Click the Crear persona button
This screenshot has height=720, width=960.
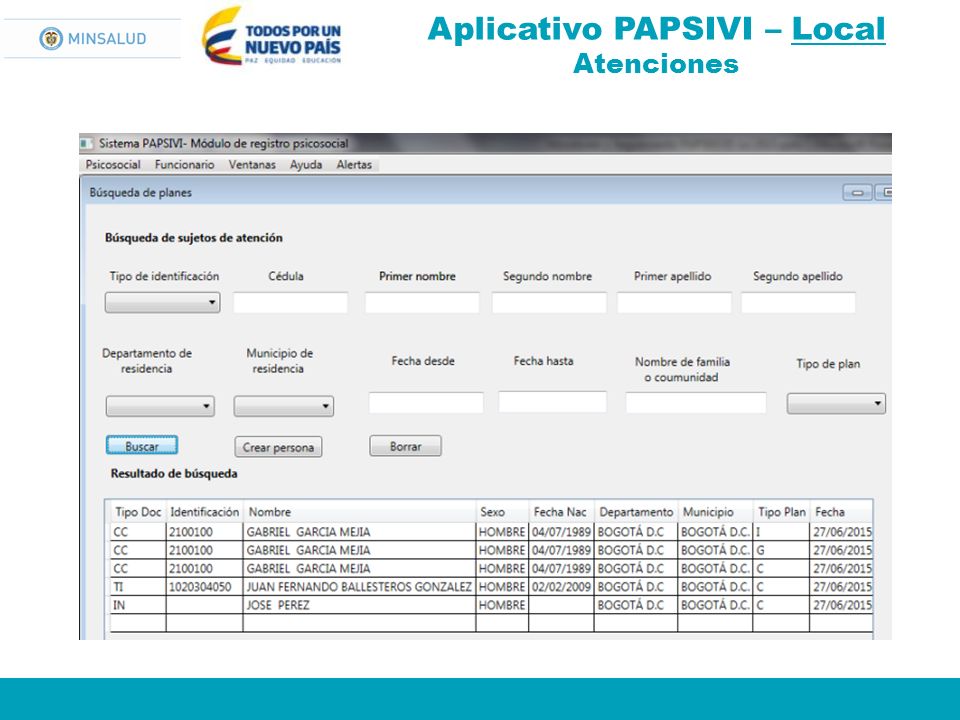(278, 447)
